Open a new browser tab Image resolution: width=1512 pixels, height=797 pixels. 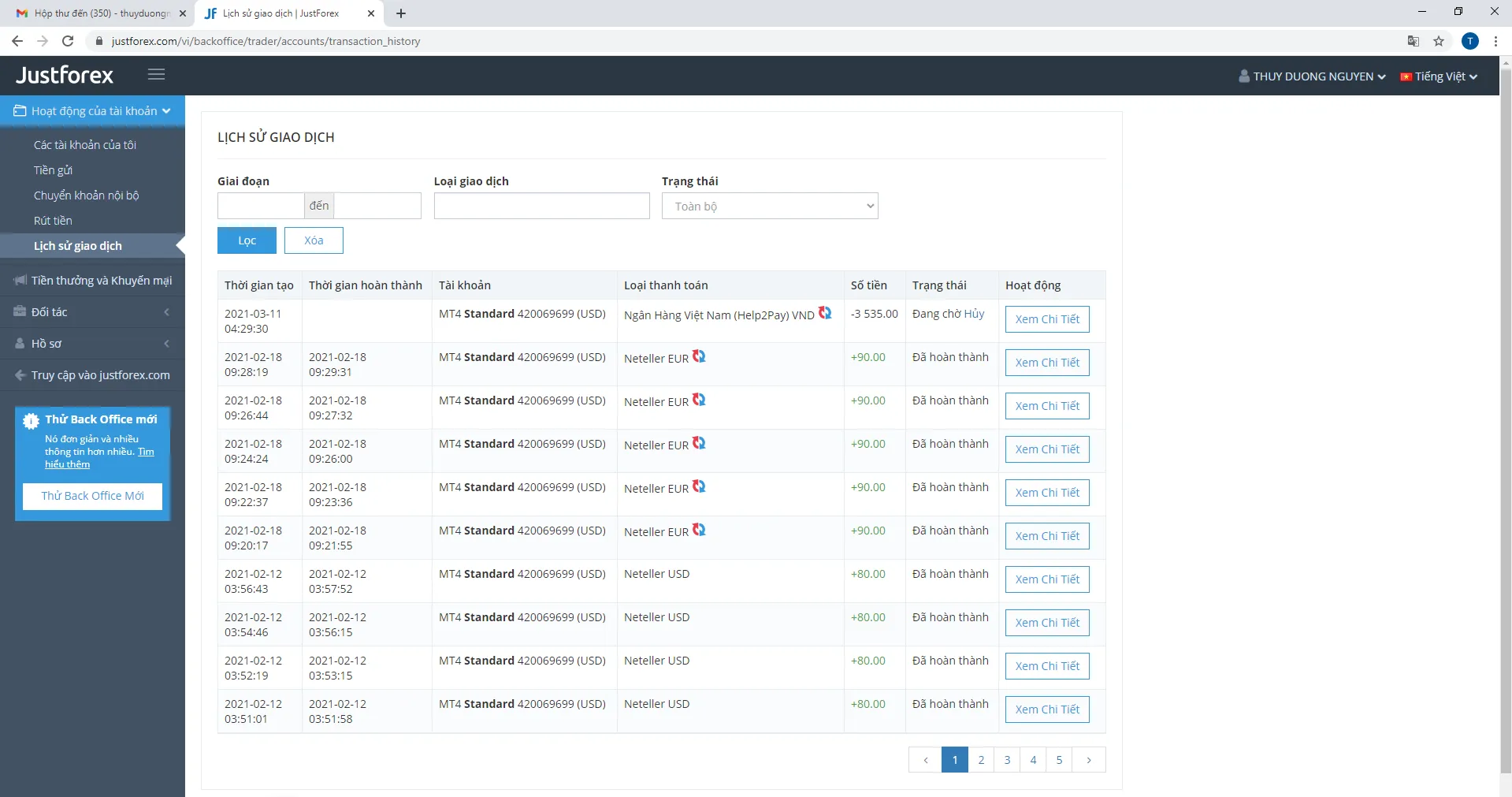[401, 13]
